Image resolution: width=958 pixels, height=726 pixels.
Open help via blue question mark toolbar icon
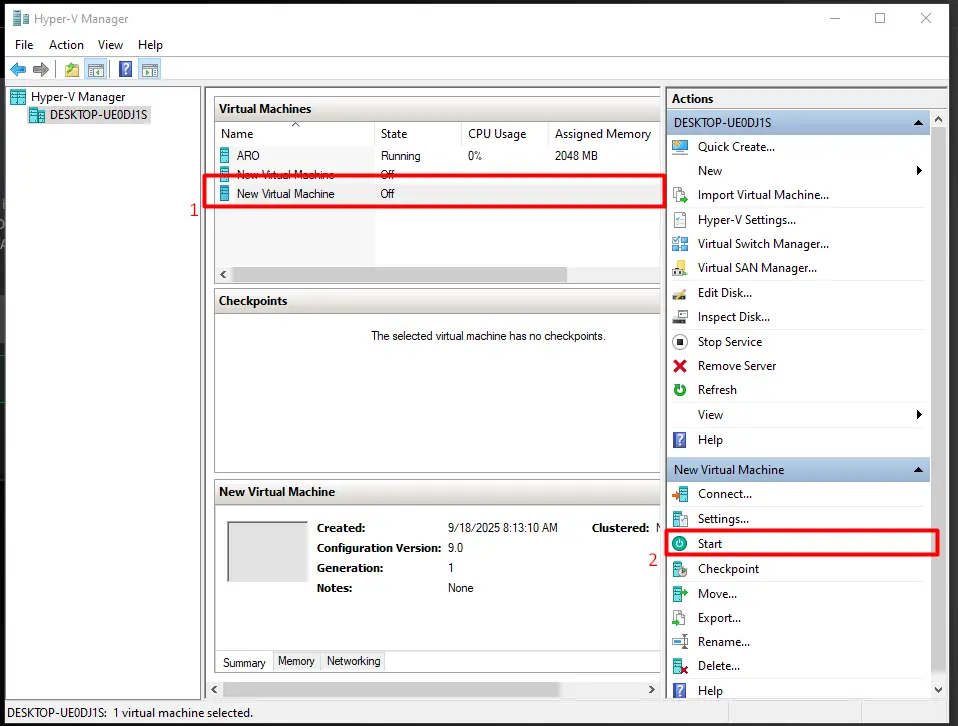125,70
